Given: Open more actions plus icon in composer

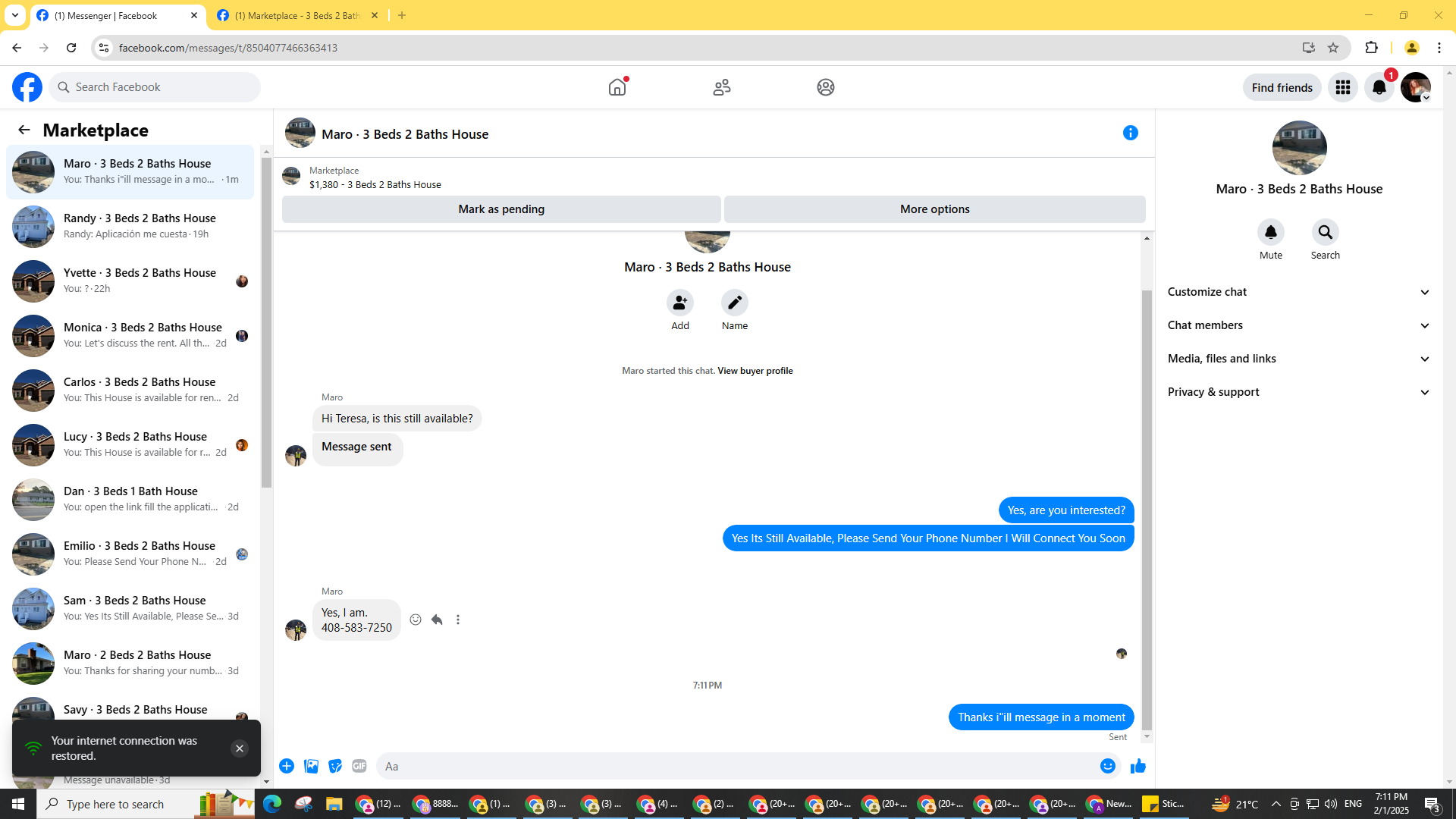Looking at the screenshot, I should click(x=287, y=767).
